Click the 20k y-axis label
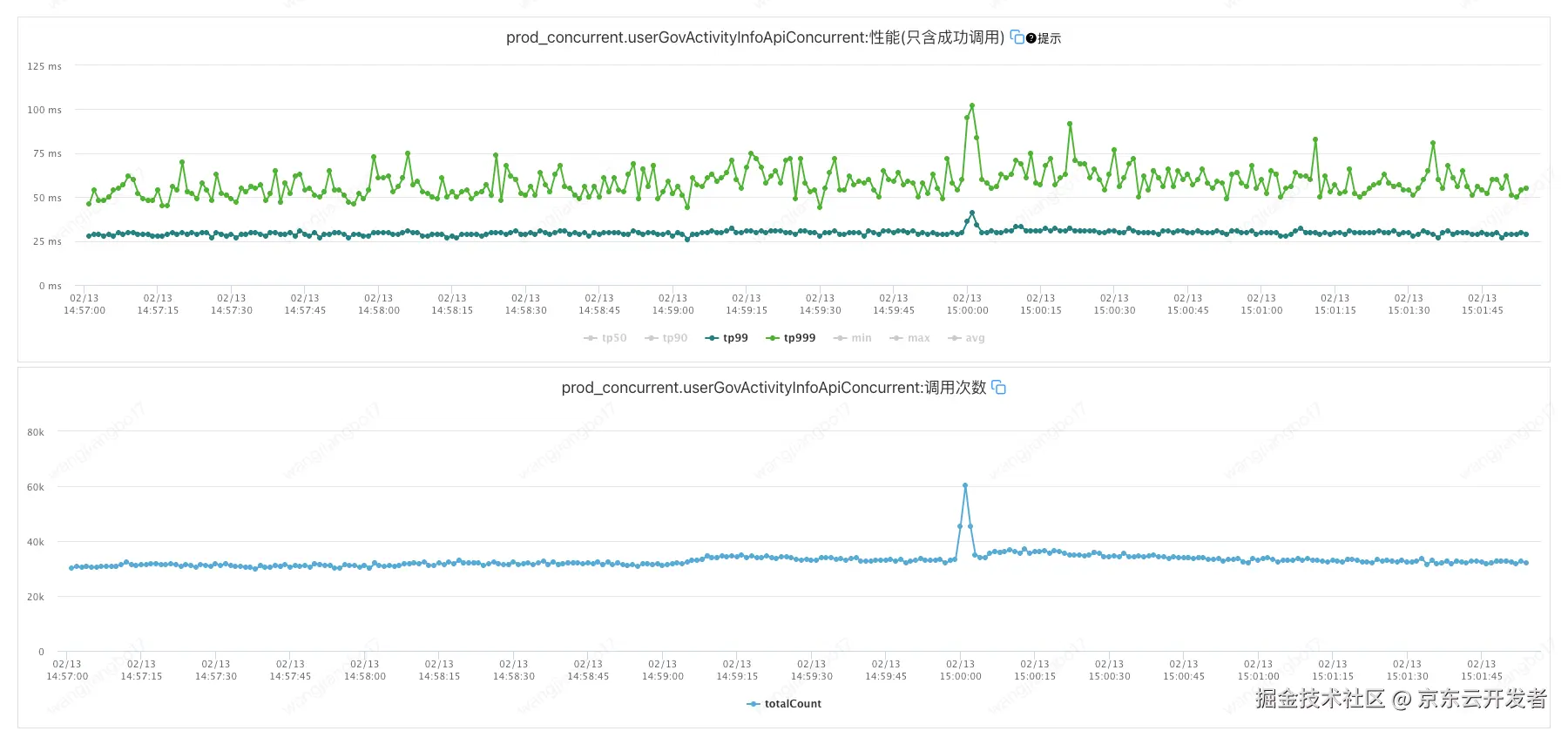Image resolution: width=1568 pixels, height=731 pixels. (36, 597)
